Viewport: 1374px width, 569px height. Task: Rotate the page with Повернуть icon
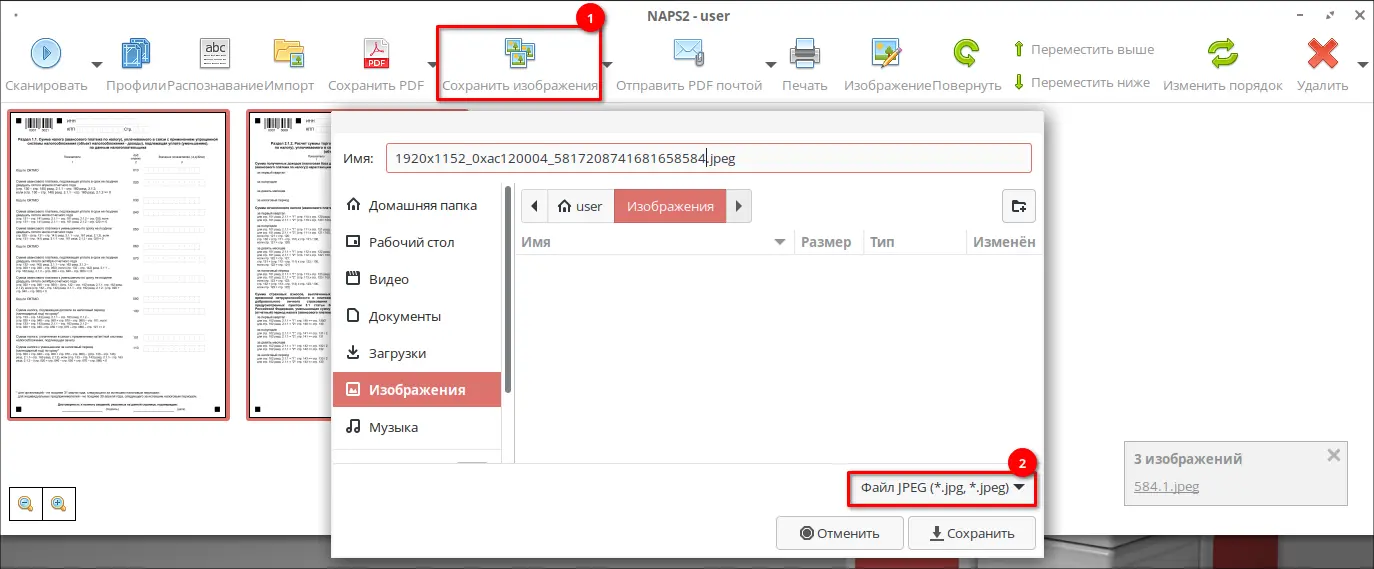pyautogui.click(x=966, y=53)
